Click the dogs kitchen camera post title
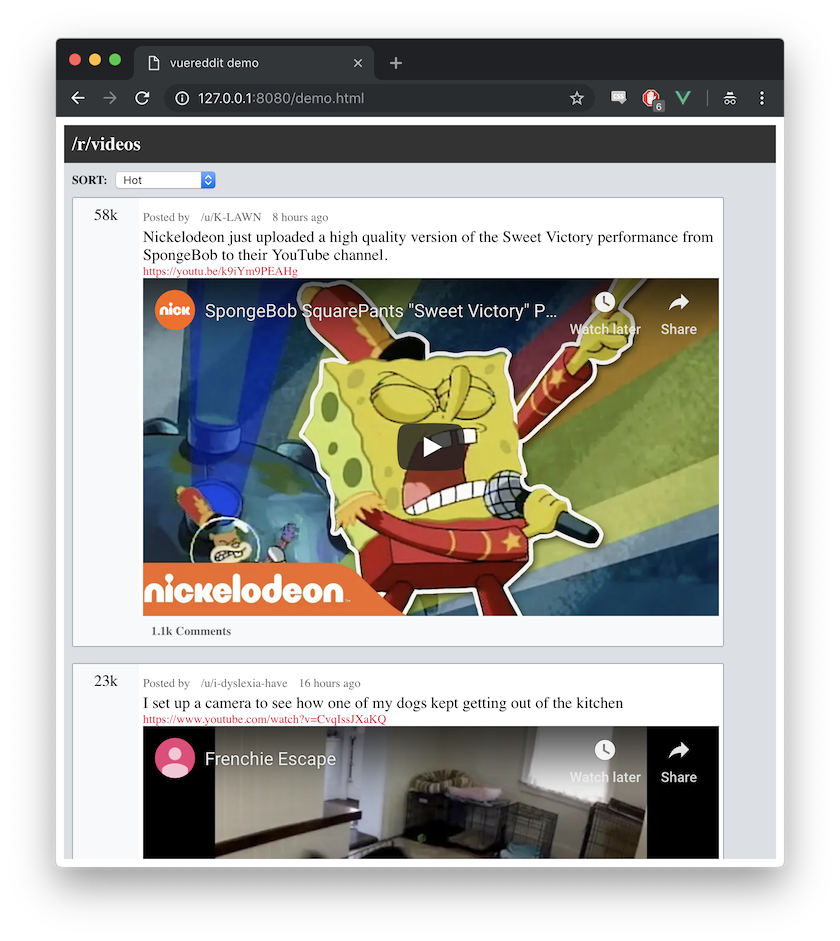The width and height of the screenshot is (840, 941). click(383, 703)
